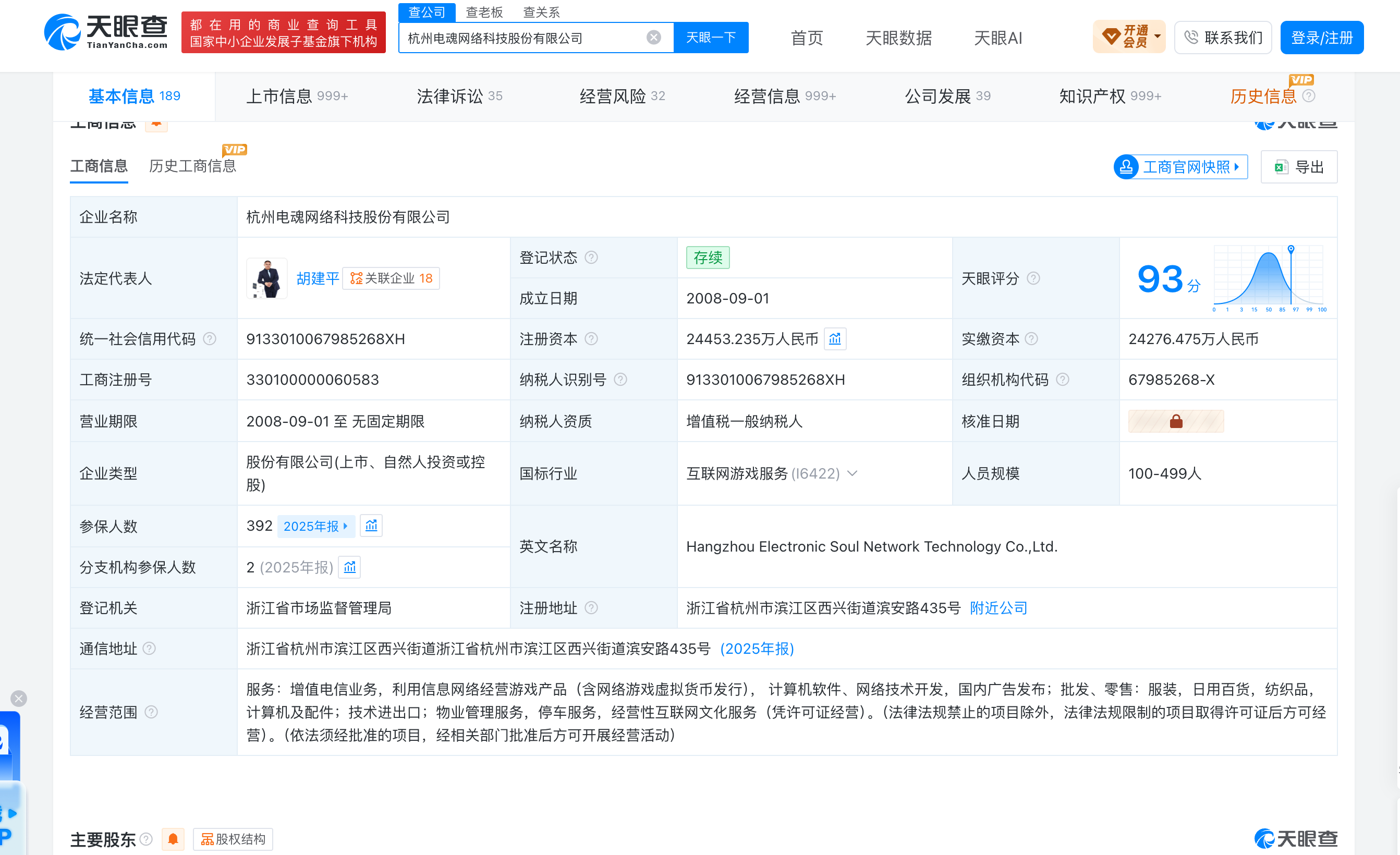Screen dimensions: 1400x855
Task: Click the 登录/注册 button
Action: pos(1322,38)
